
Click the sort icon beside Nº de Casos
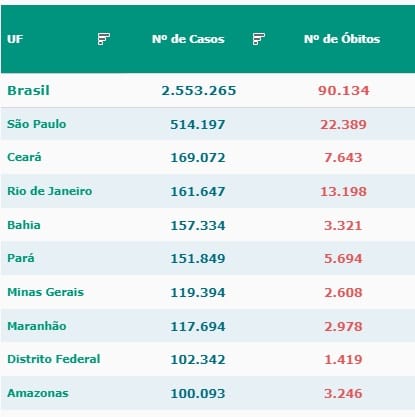259,39
